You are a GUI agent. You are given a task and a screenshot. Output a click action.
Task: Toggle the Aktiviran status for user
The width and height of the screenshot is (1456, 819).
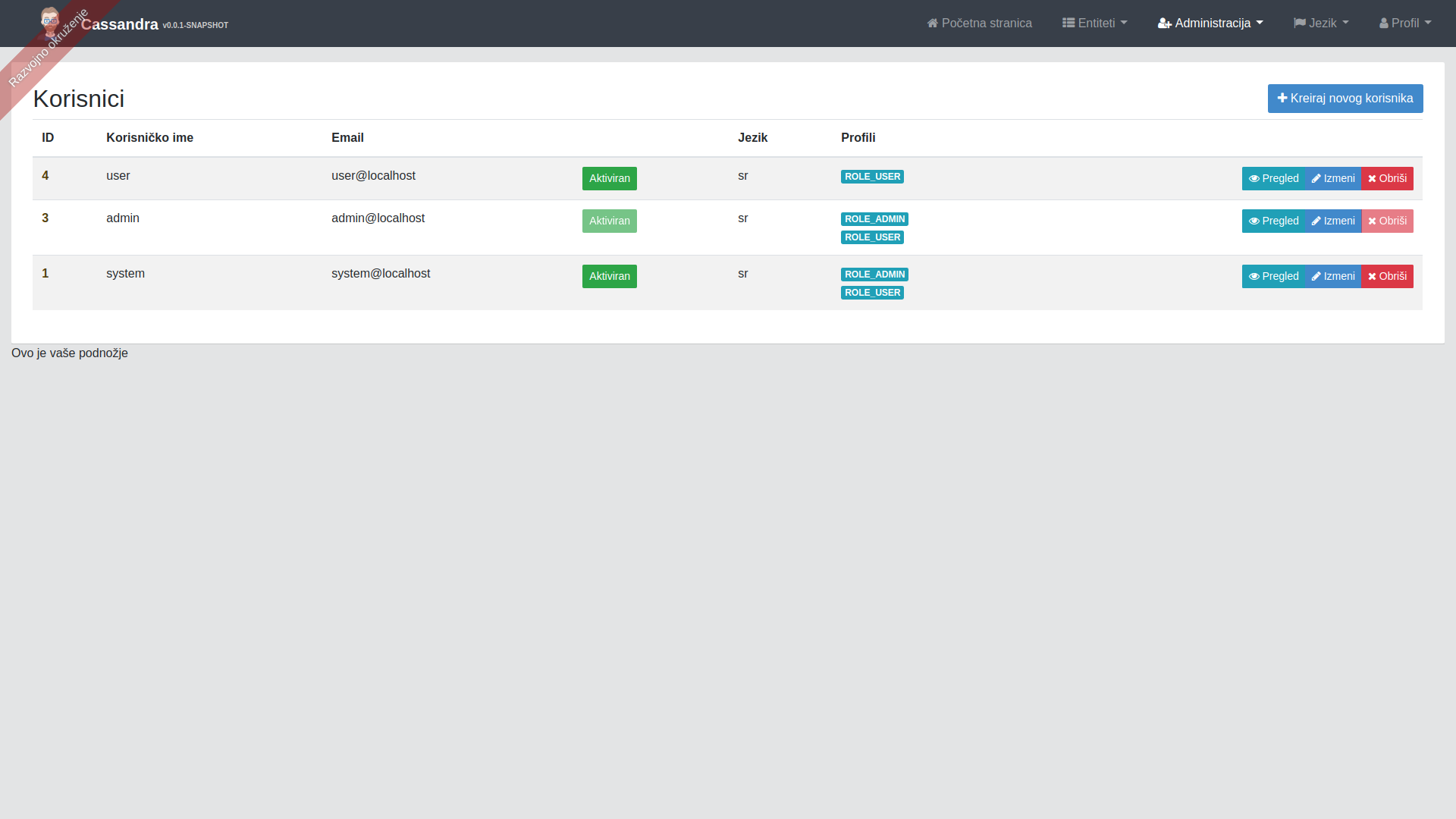point(609,179)
